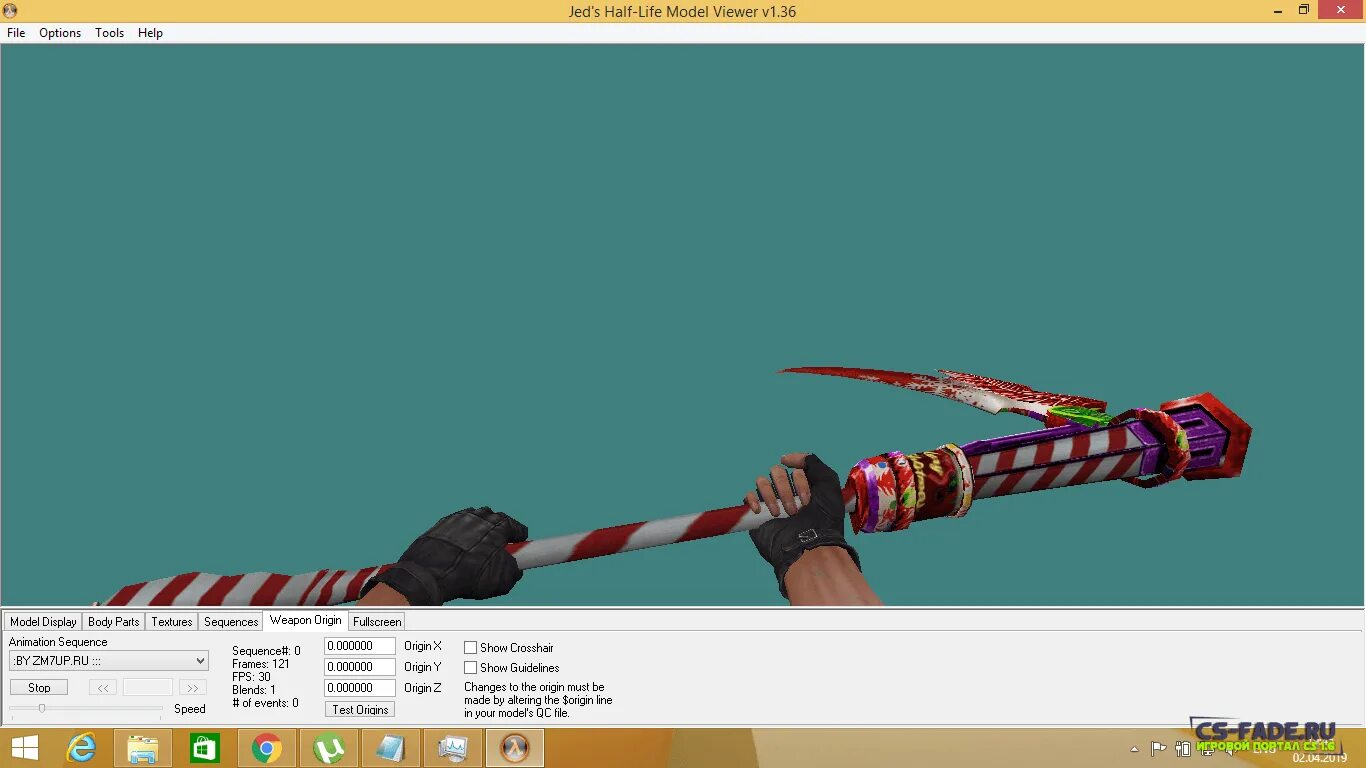Screen dimensions: 1366x768
Task: Click the 'Frames: 121' text
Action: click(261, 664)
